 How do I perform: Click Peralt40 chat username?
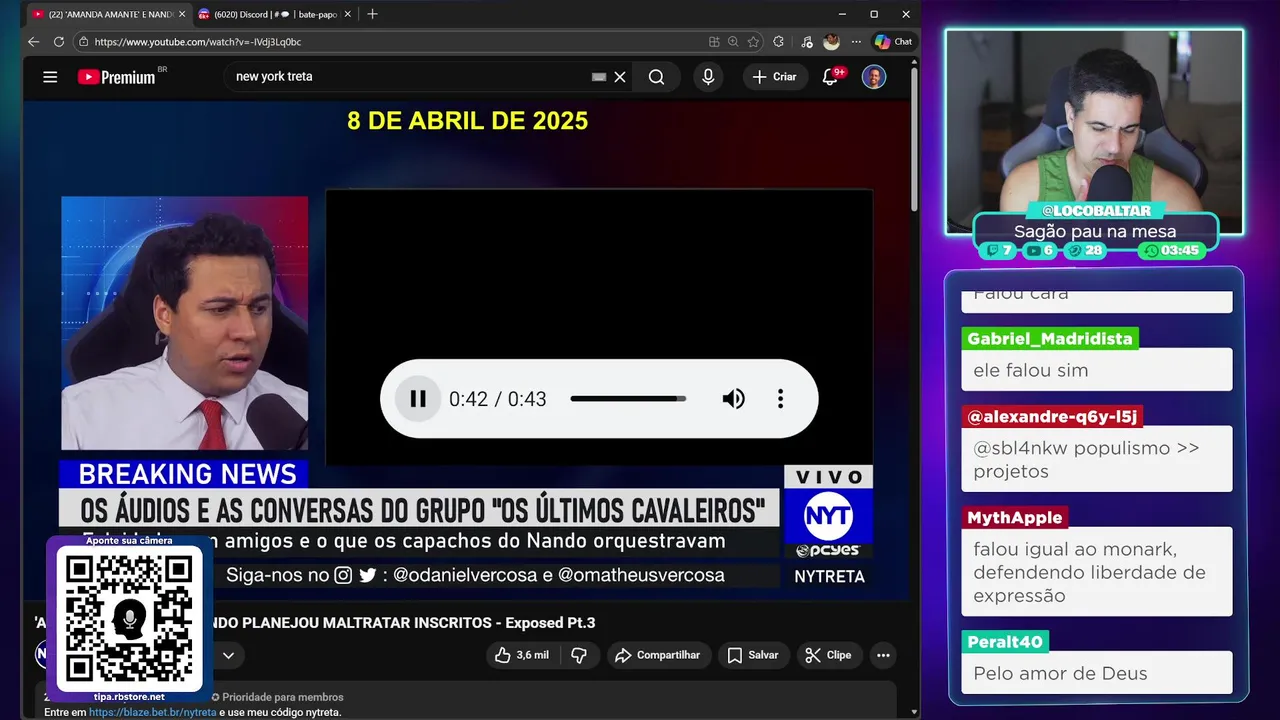point(1005,642)
